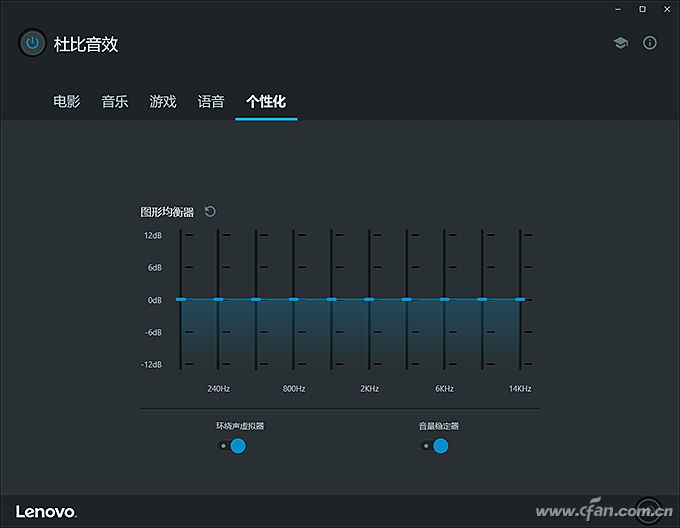Click the 0dB scale label
The width and height of the screenshot is (680, 528).
[155, 300]
